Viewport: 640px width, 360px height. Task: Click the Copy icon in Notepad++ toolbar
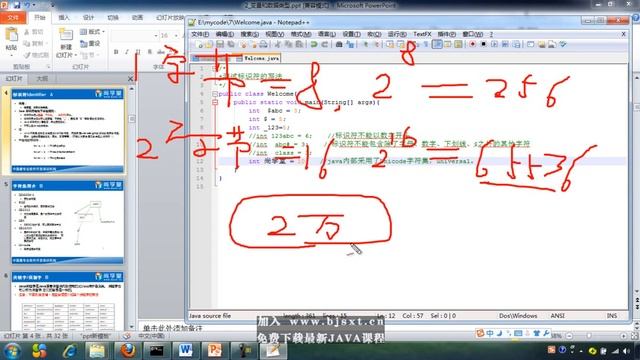pyautogui.click(x=288, y=44)
